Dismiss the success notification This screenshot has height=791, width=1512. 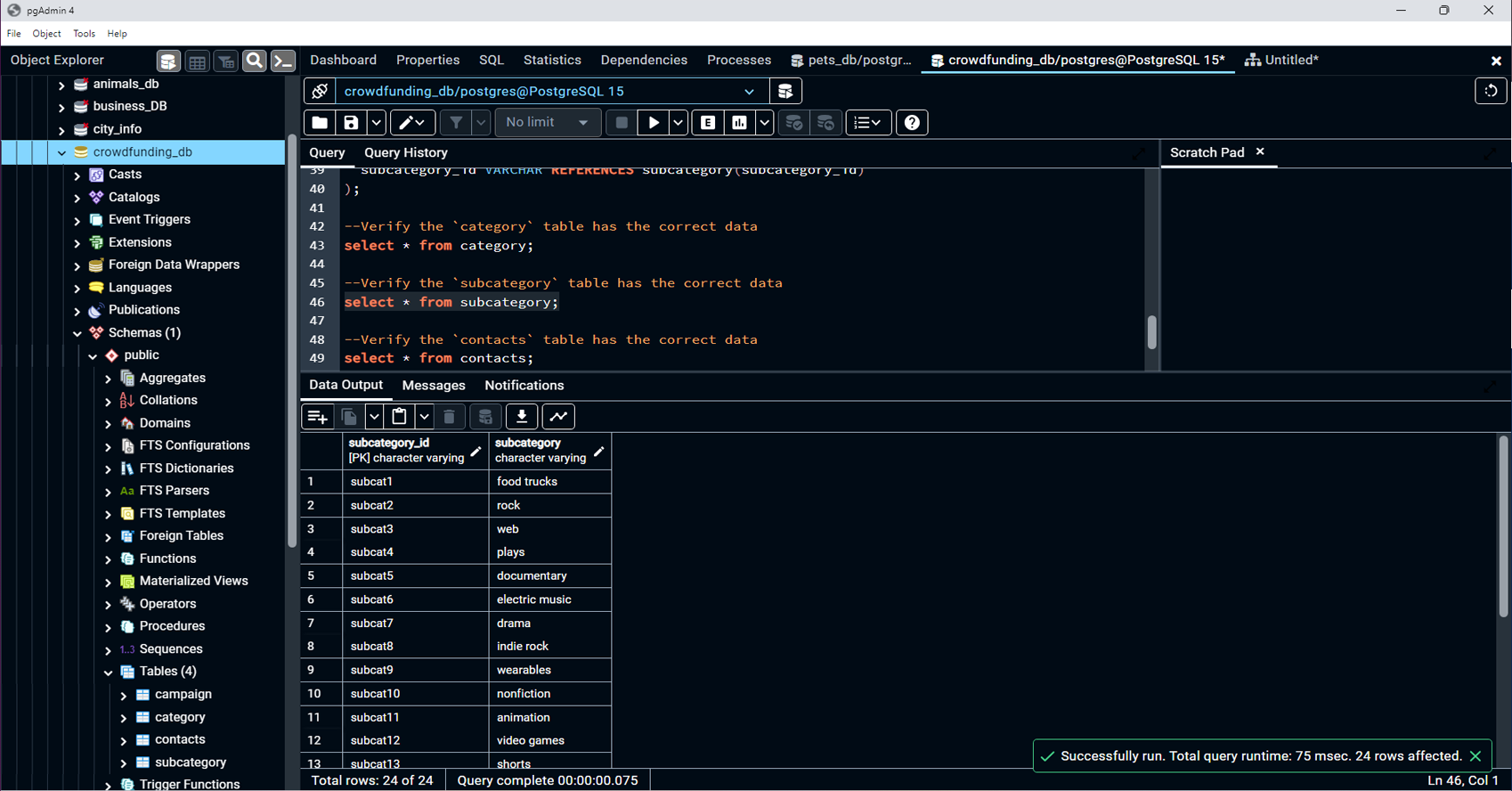pos(1475,756)
